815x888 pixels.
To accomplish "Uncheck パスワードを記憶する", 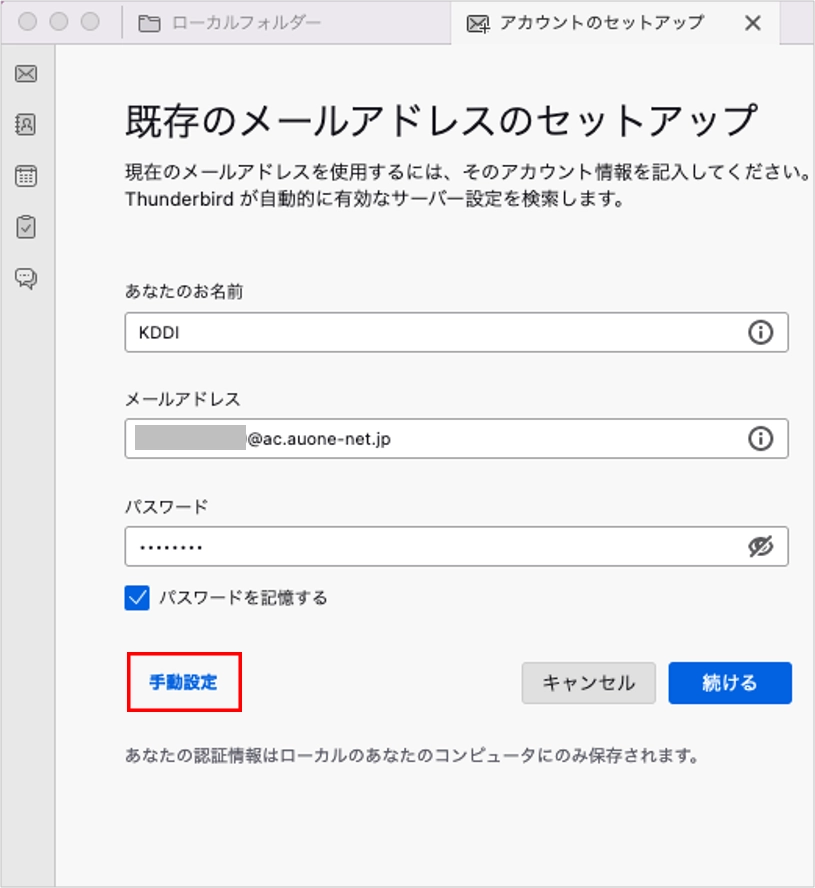I will [136, 597].
